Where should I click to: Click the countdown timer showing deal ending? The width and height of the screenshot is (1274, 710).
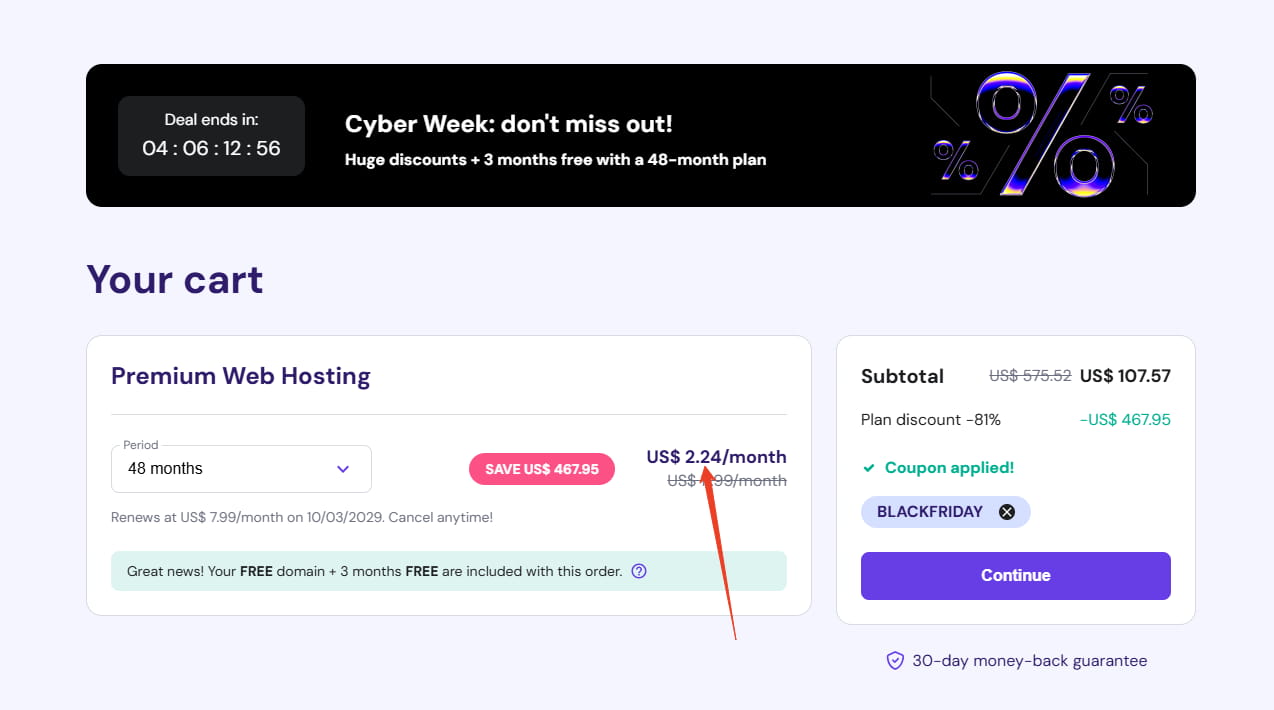click(211, 135)
